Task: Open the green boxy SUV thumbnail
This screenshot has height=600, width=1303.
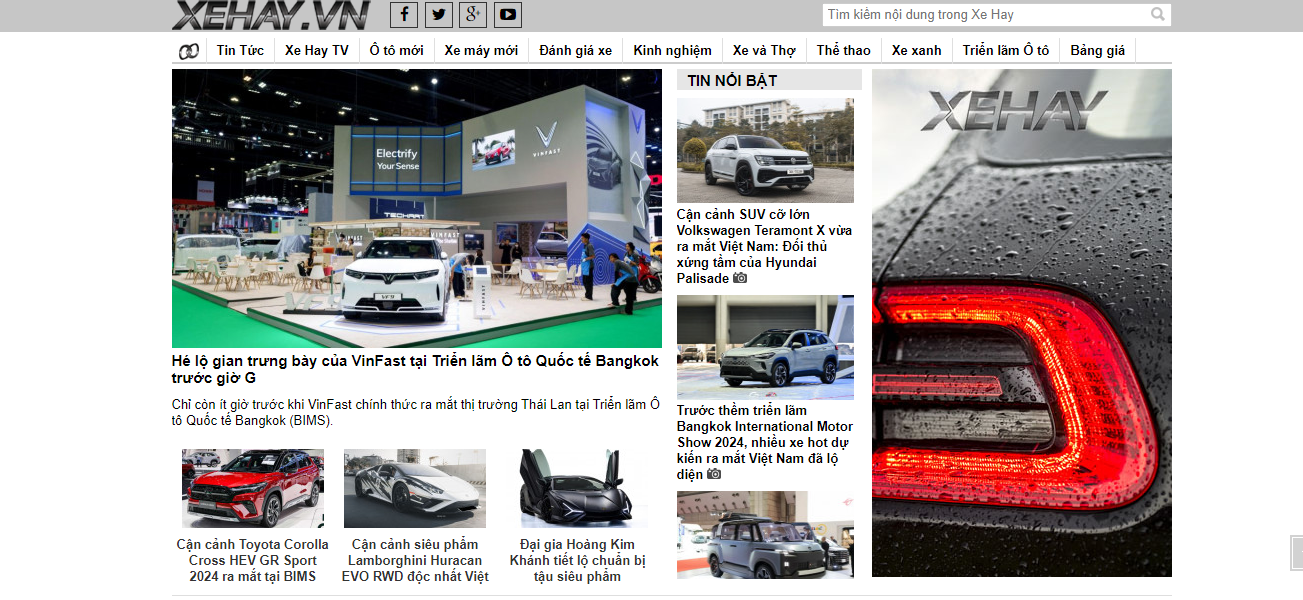Action: [765, 534]
